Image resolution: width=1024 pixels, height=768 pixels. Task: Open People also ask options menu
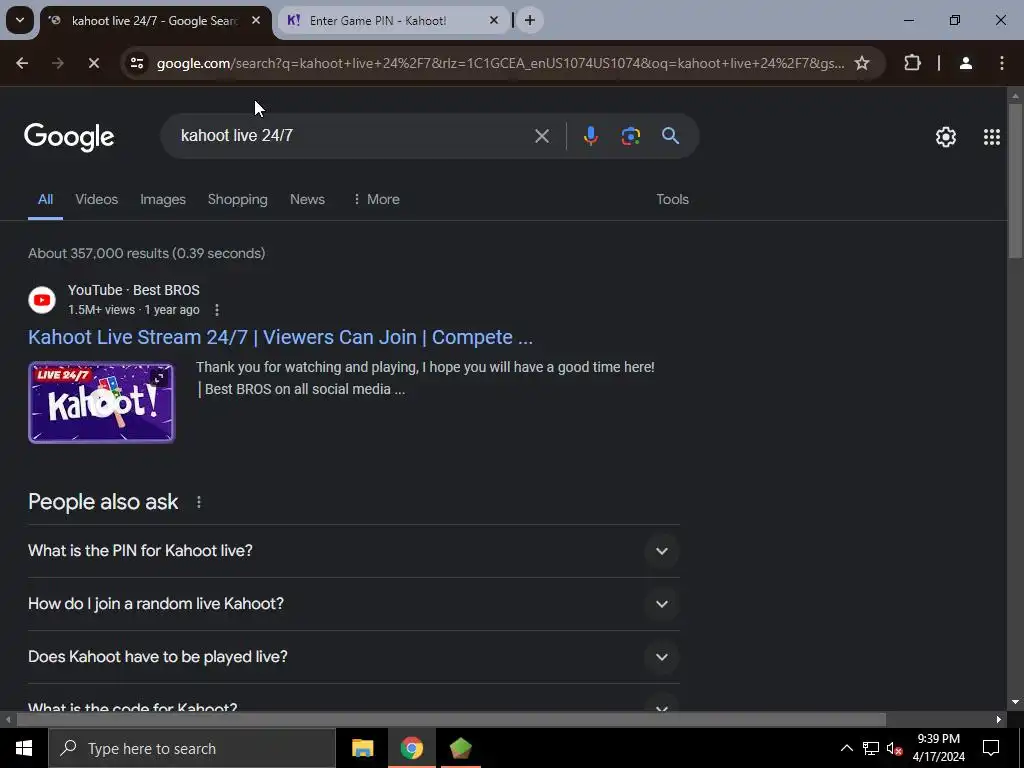coord(199,502)
